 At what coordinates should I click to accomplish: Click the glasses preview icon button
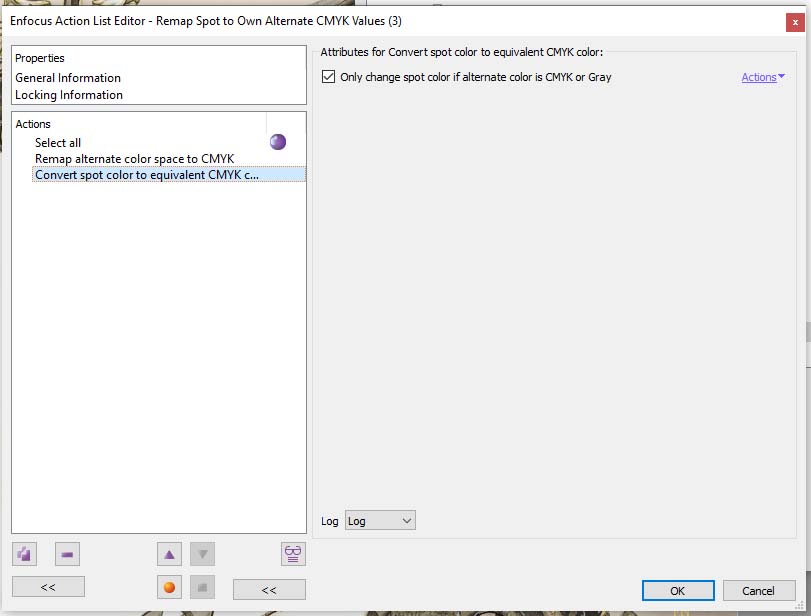pyautogui.click(x=293, y=554)
